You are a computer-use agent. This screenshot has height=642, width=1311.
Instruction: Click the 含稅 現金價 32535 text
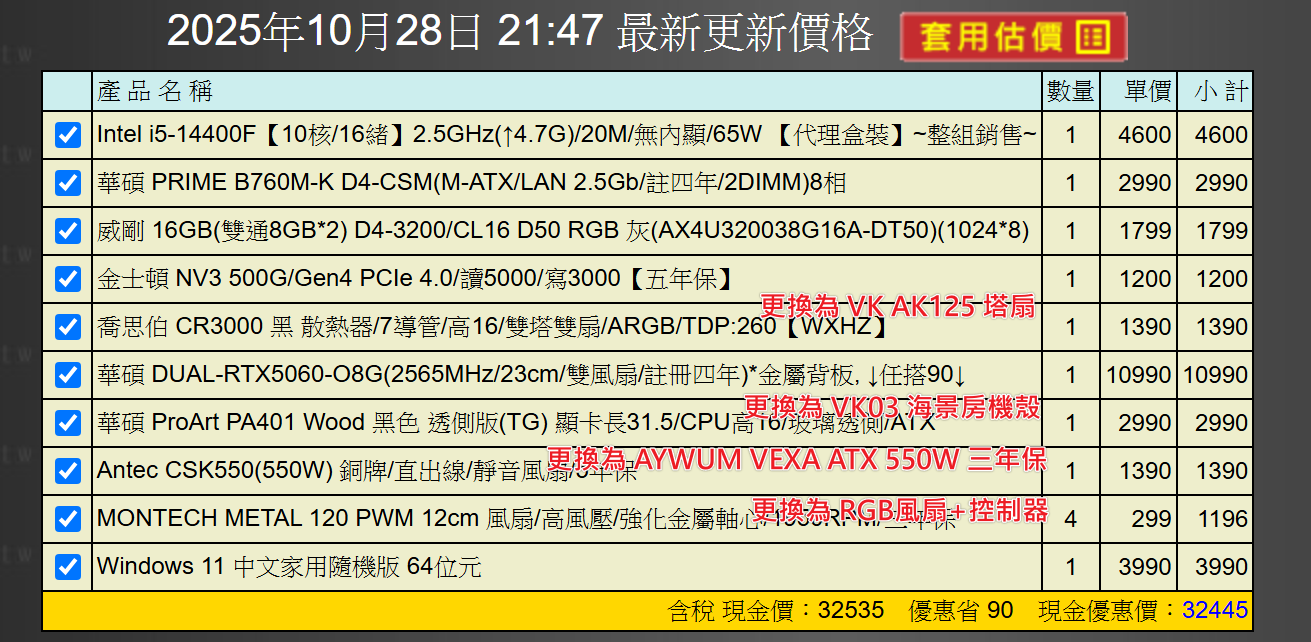(775, 610)
